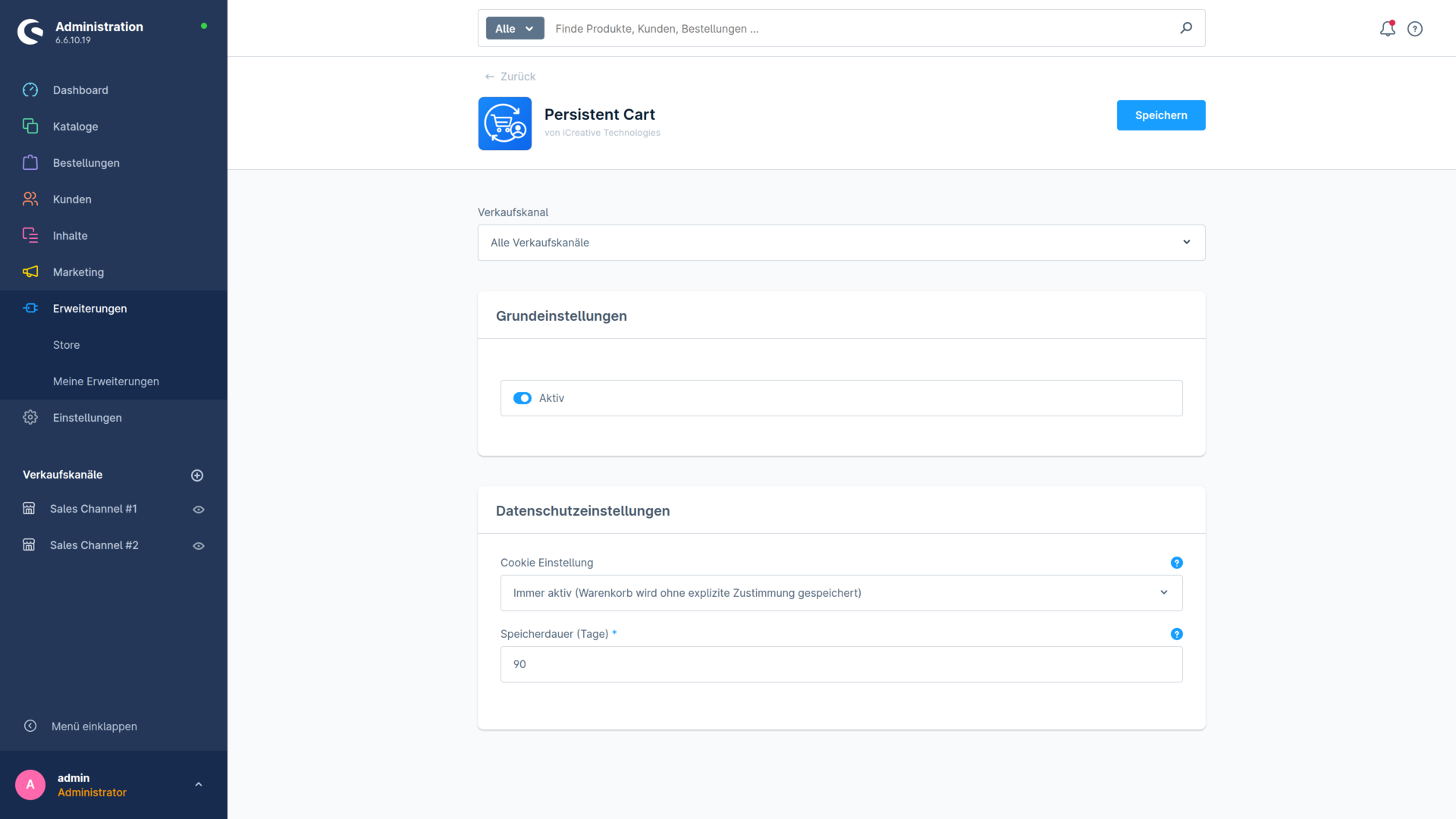This screenshot has height=819, width=1456.
Task: Open the help question mark icon
Action: coord(1415,29)
